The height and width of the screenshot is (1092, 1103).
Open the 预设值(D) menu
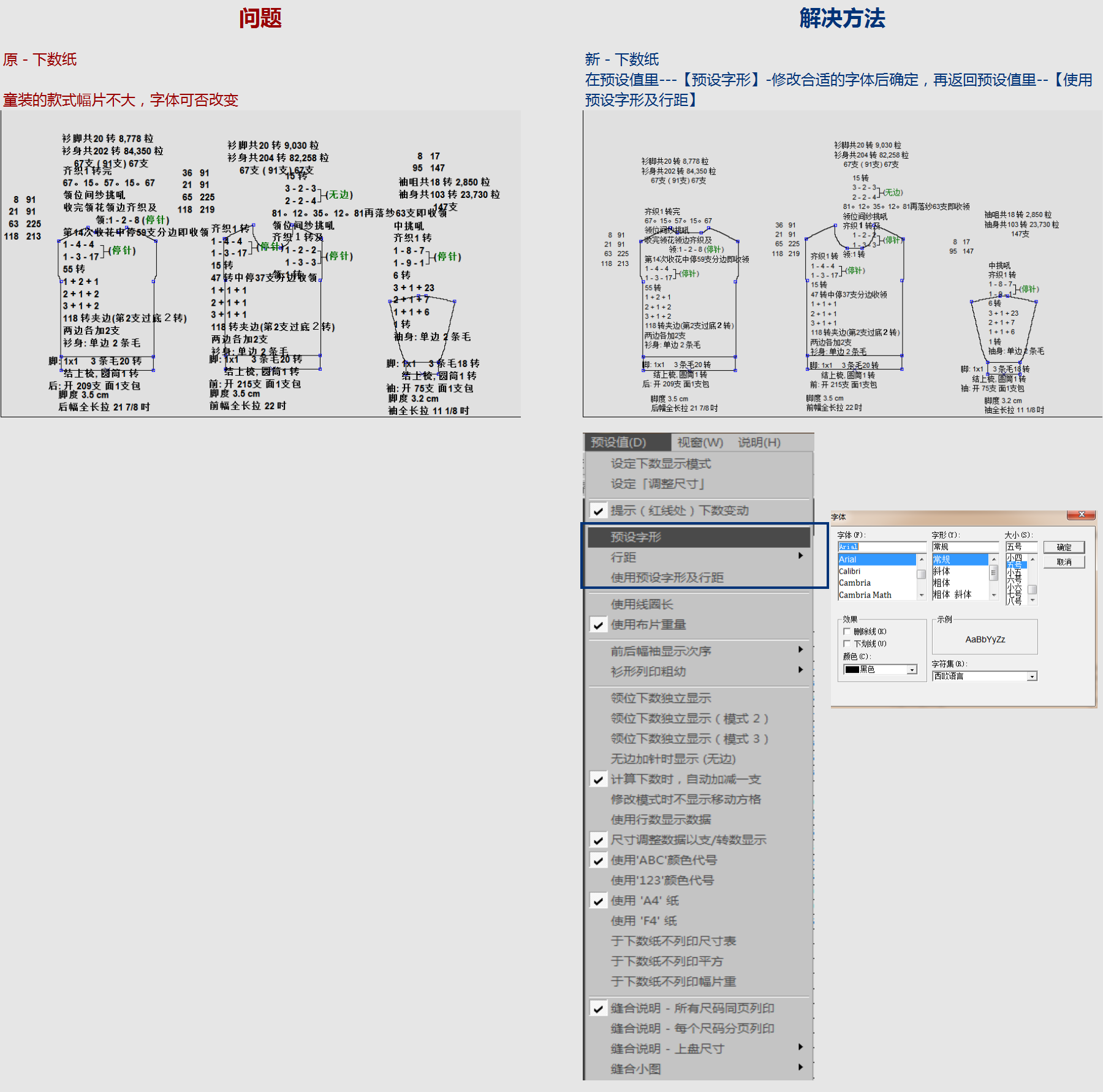point(619,442)
